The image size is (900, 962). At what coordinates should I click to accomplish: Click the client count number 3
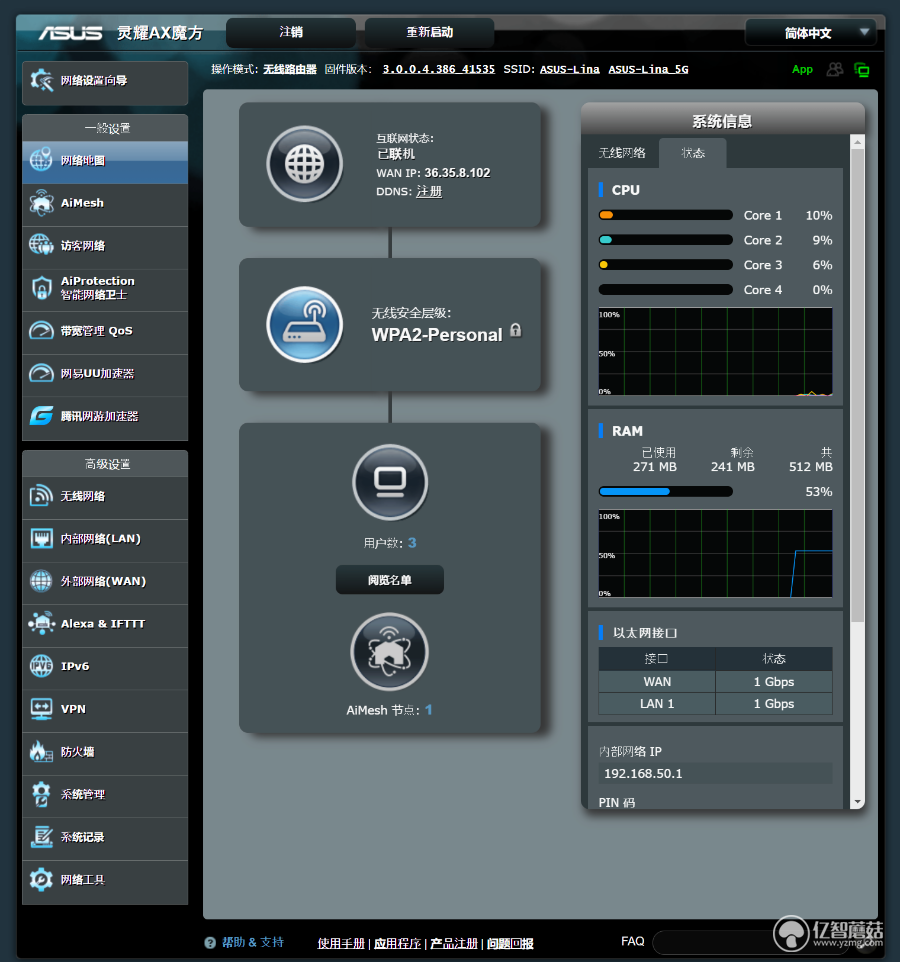pos(412,543)
